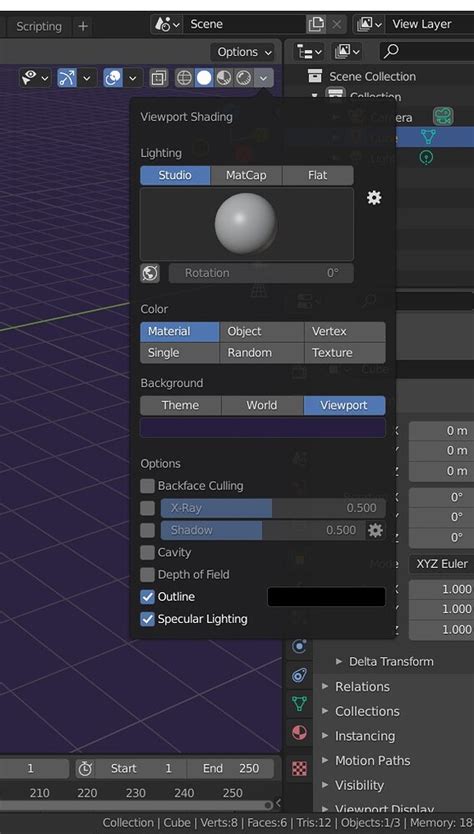474x834 pixels.
Task: Open the studio light sphere preview
Action: coord(247,224)
